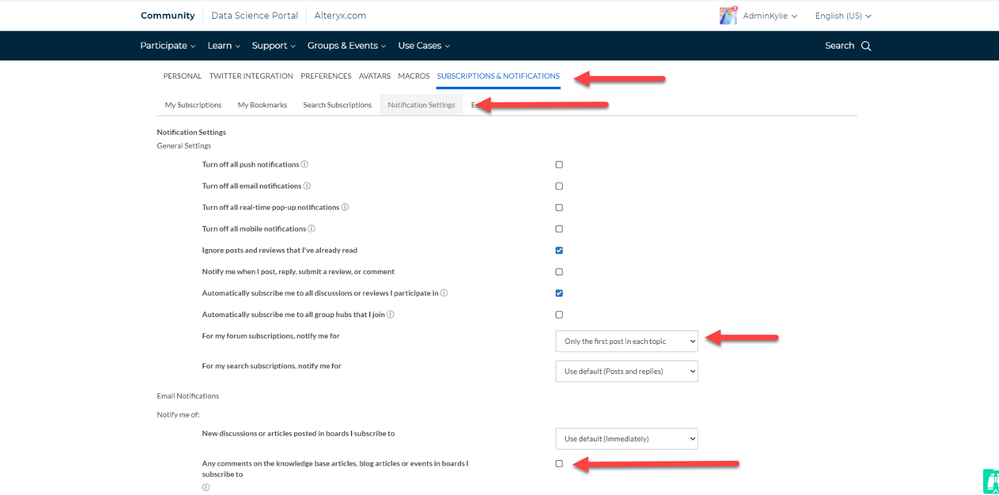Screen dimensions: 999x495
Task: Select Subscriptions & Notifications tab
Action: tap(498, 76)
